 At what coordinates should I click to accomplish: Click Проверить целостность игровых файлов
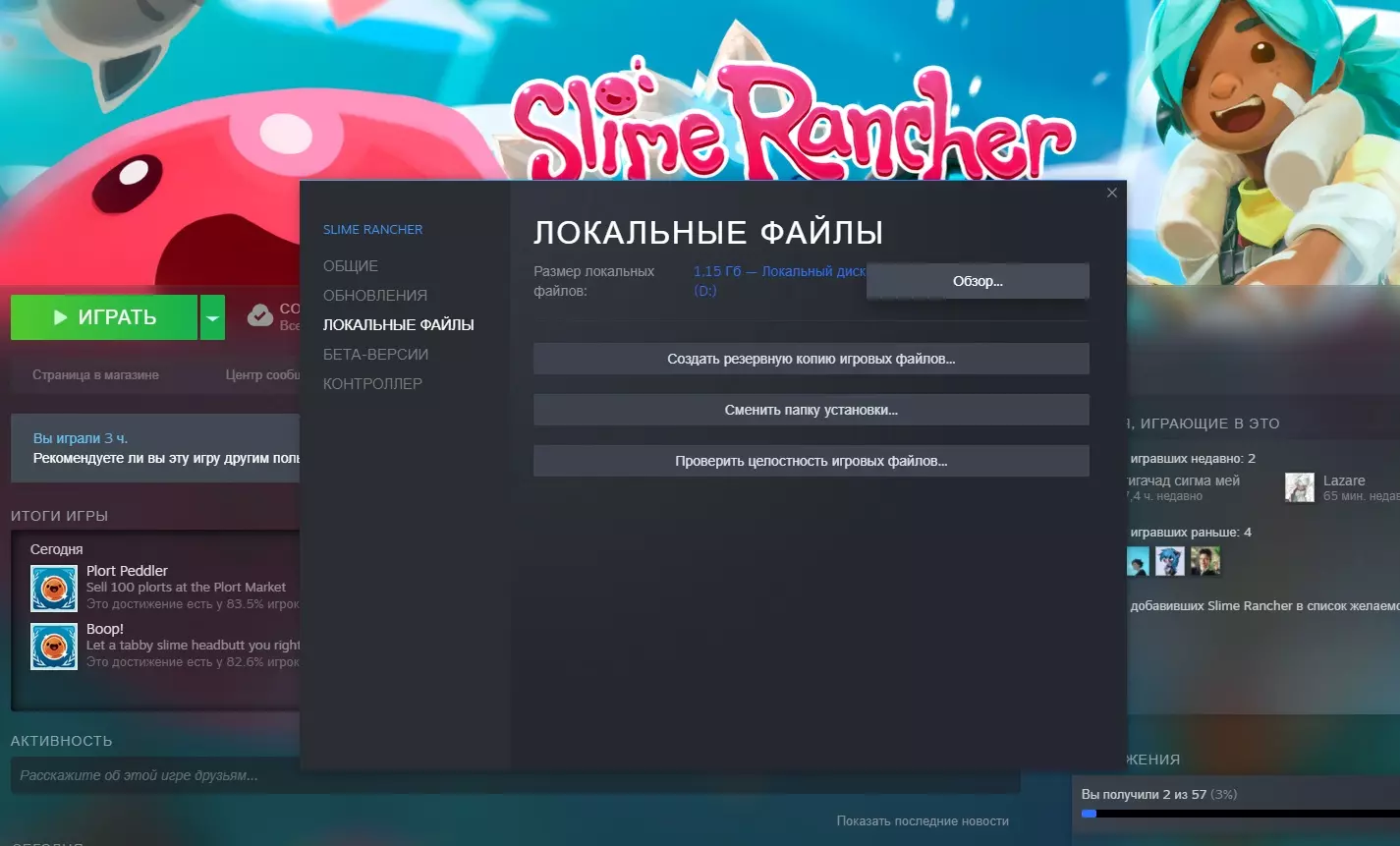click(x=812, y=461)
